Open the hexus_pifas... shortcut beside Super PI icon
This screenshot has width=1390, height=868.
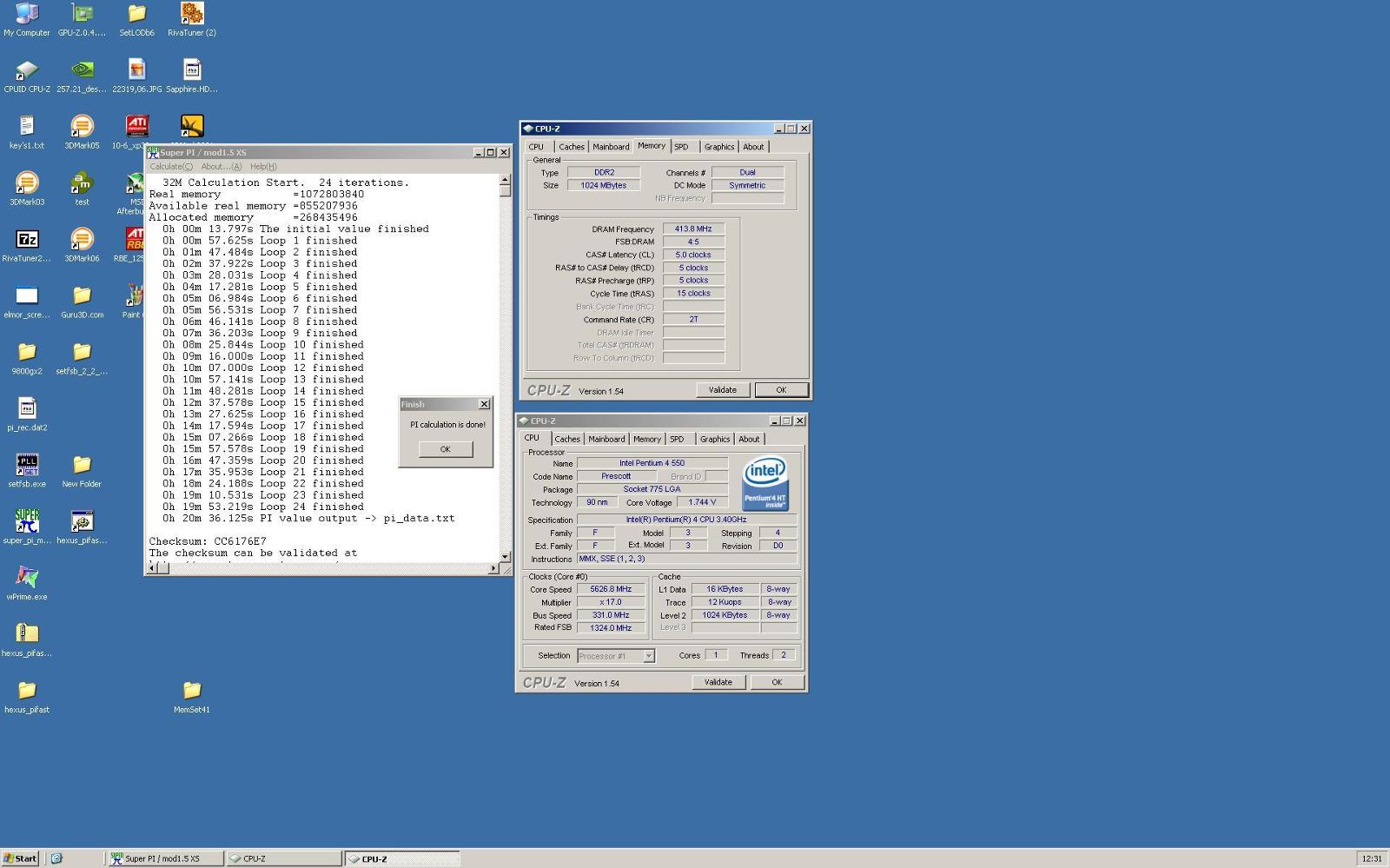pyautogui.click(x=82, y=528)
